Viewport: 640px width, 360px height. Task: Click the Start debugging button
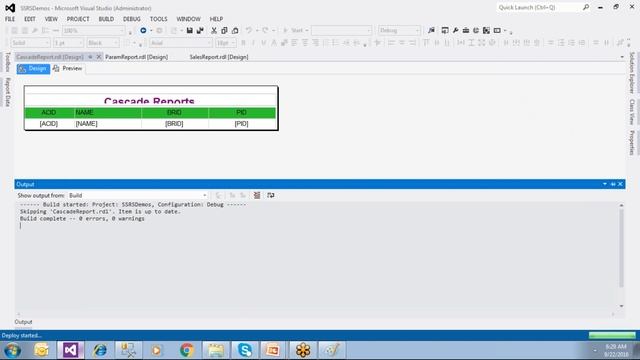coord(295,31)
